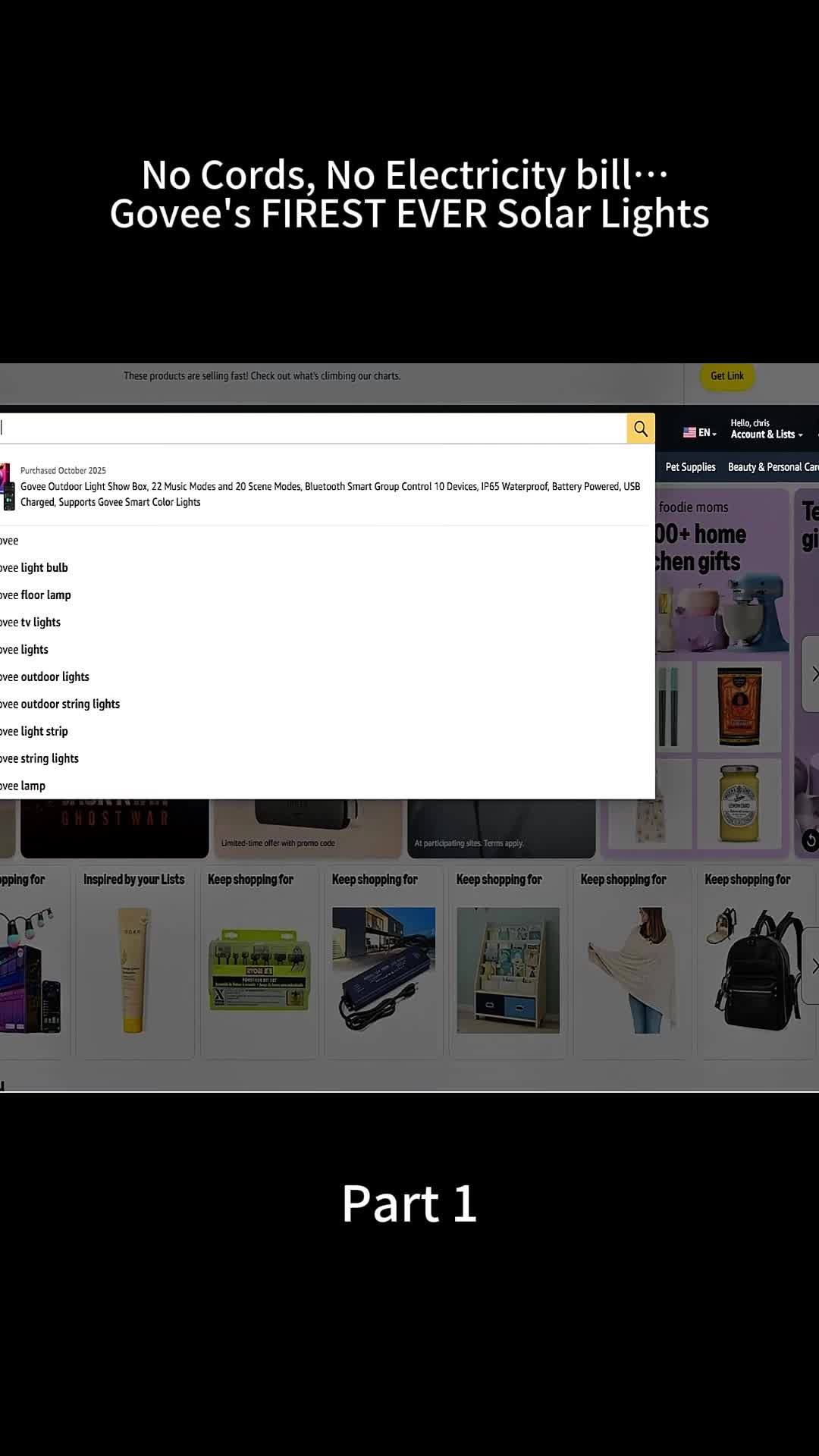Click the 'Inspired by your Lists' heading

(134, 880)
